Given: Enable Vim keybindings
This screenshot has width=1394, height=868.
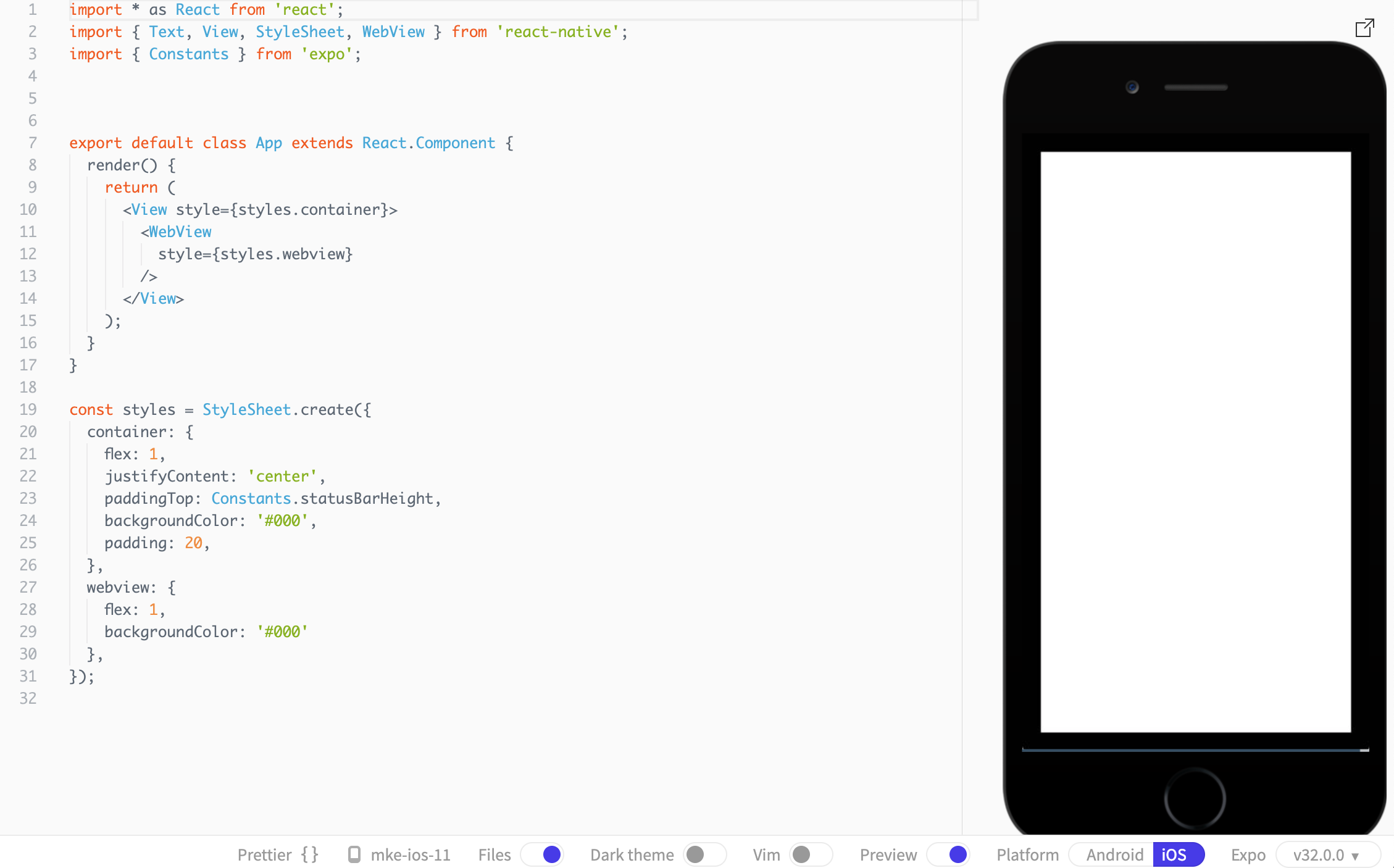Looking at the screenshot, I should coord(811,854).
